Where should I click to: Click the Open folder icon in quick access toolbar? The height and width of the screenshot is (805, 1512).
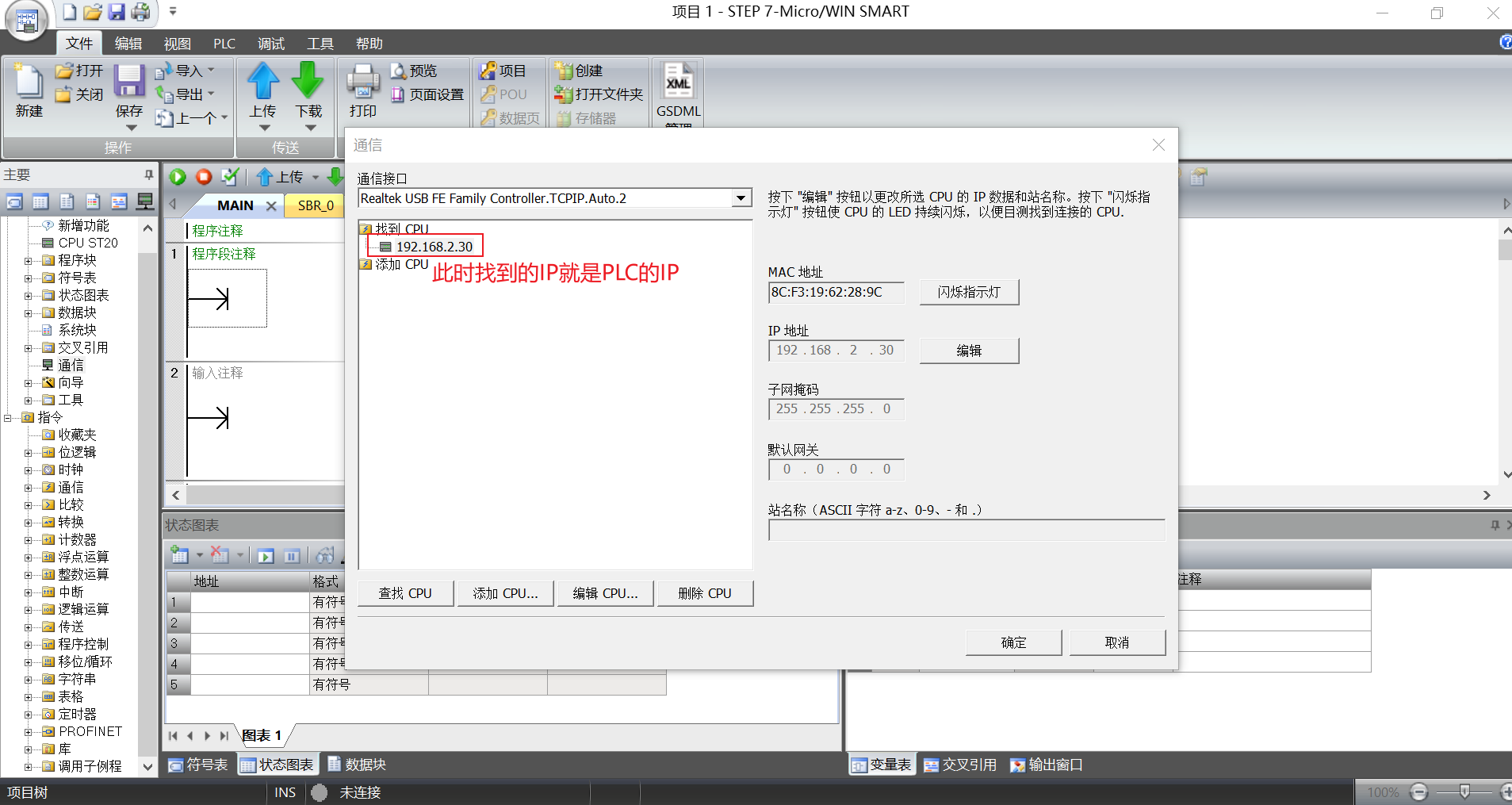(93, 12)
